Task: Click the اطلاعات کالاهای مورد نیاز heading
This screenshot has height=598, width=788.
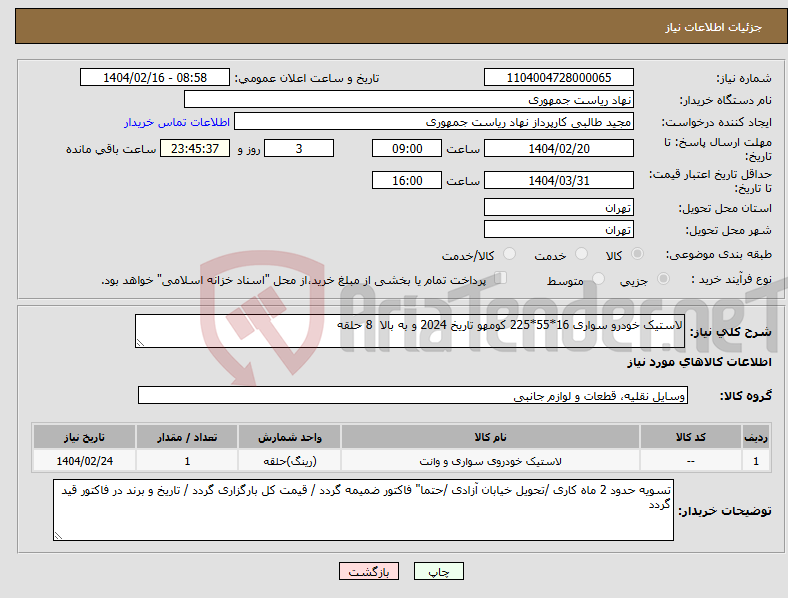Action: [699, 362]
